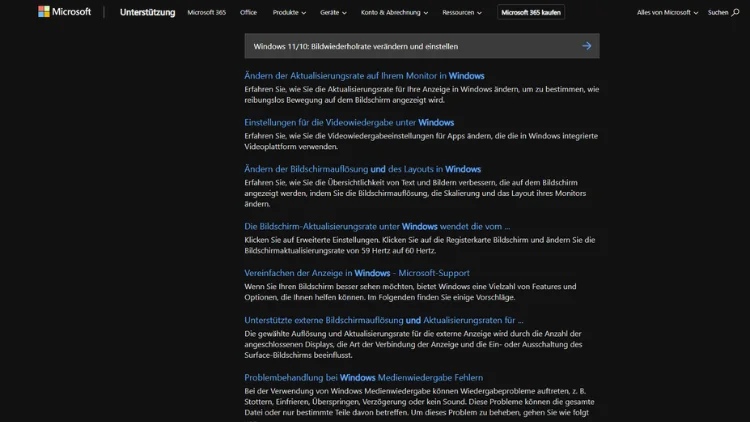This screenshot has height=422, width=750.
Task: Click text 'Wenn Sie Ihren Bildschirm besser sehen'
Action: pyautogui.click(x=410, y=292)
